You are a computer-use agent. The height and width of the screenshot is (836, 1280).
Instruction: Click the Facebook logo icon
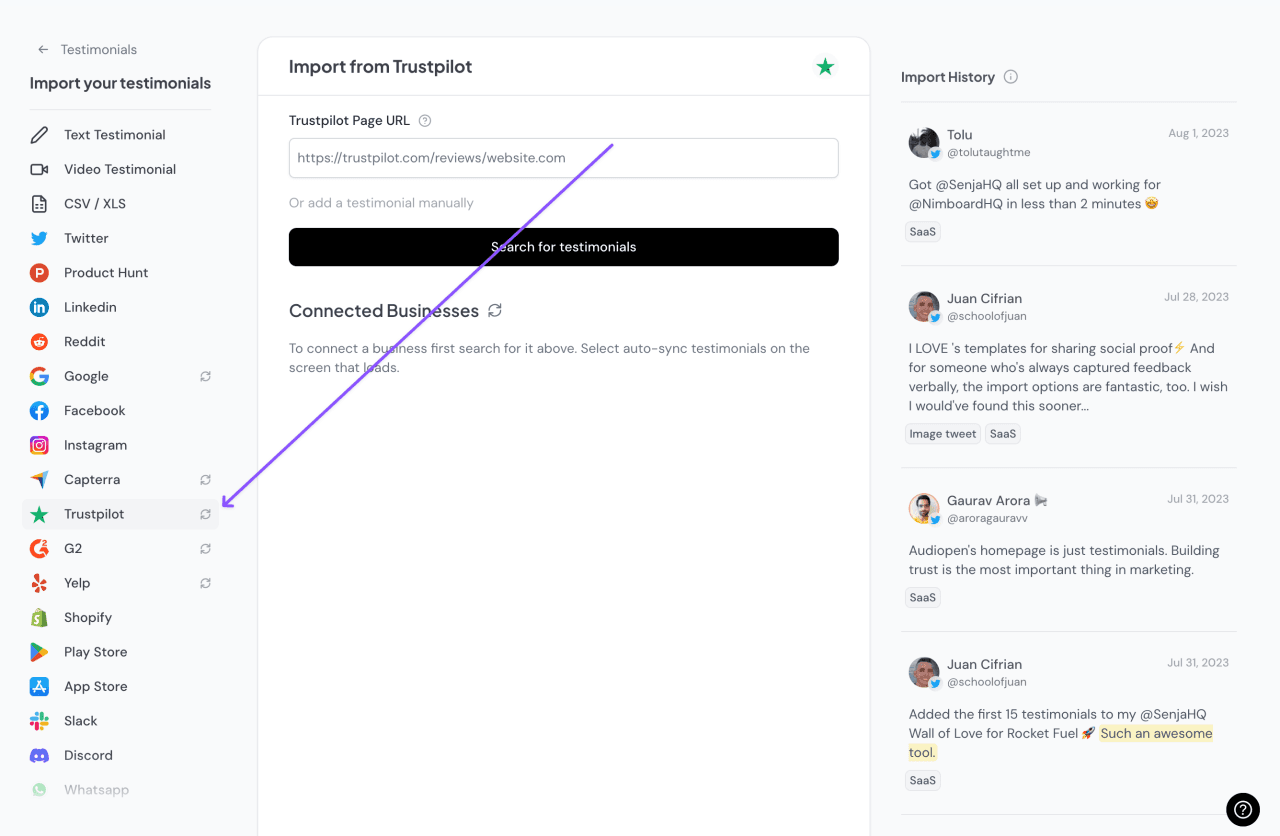pyautogui.click(x=39, y=411)
